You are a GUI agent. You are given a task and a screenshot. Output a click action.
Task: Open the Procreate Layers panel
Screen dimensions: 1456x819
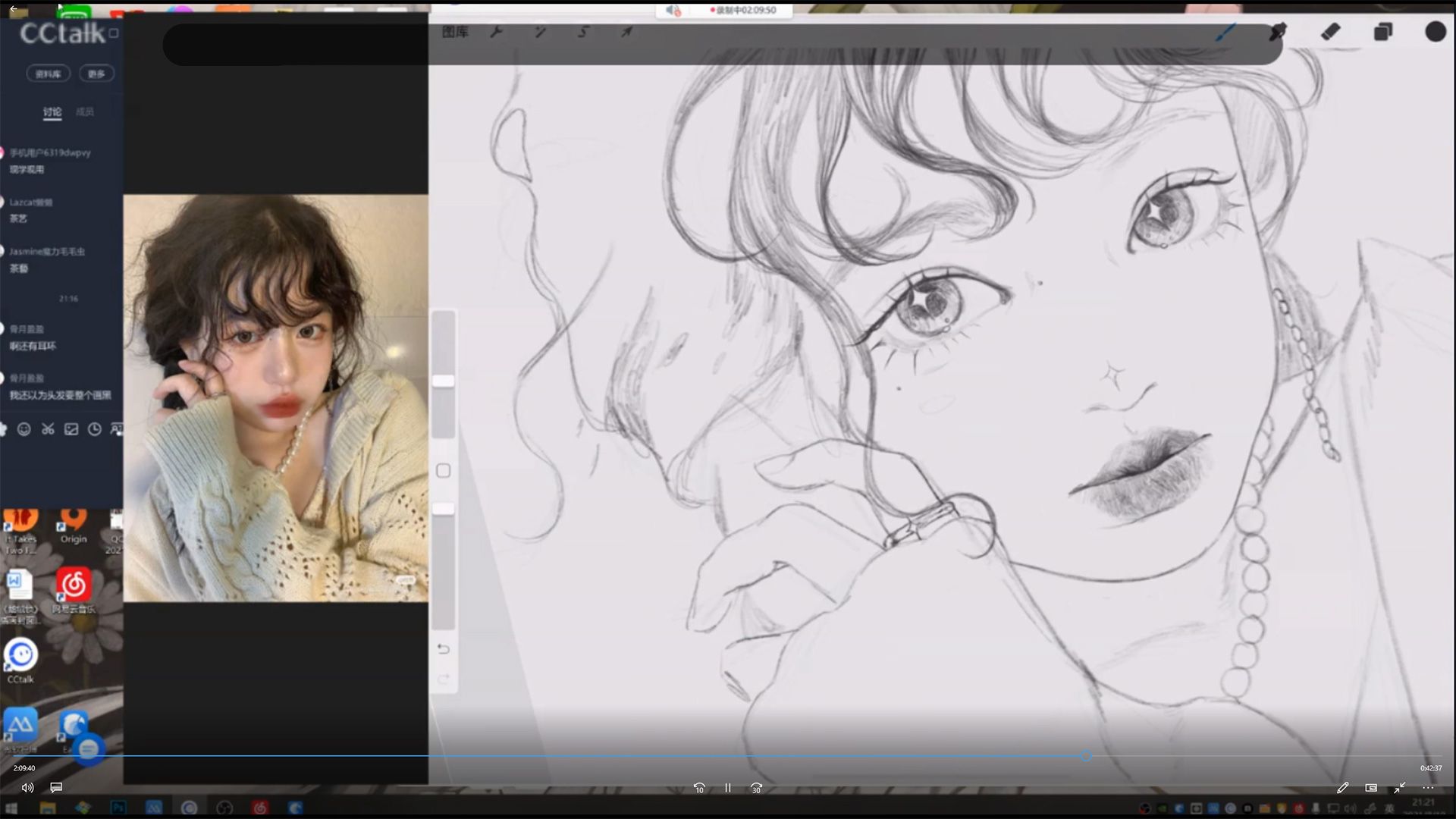(x=1383, y=32)
